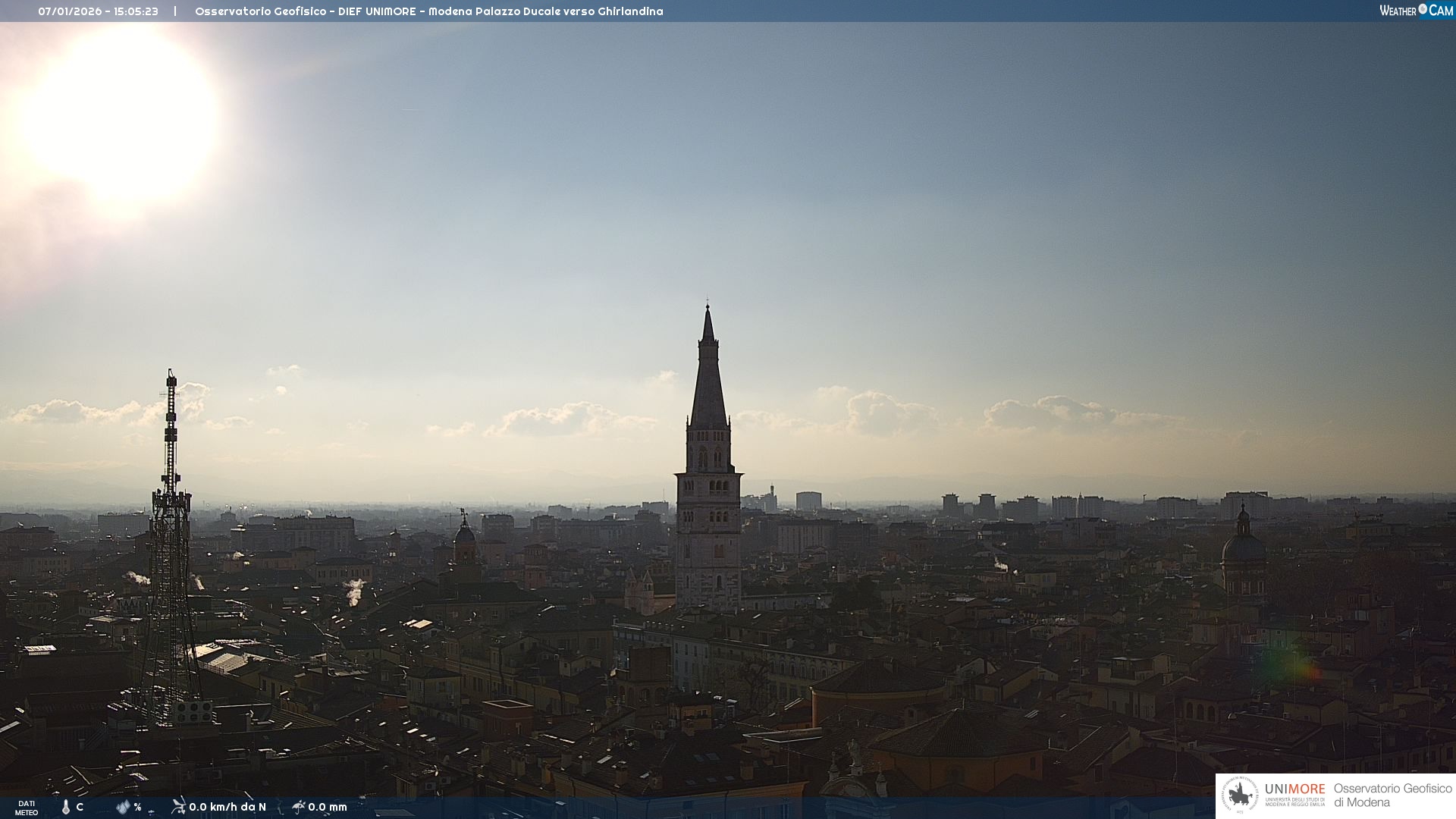1456x819 pixels.
Task: Click the Osservatorio Geofisico di Modena text
Action: point(1392,795)
